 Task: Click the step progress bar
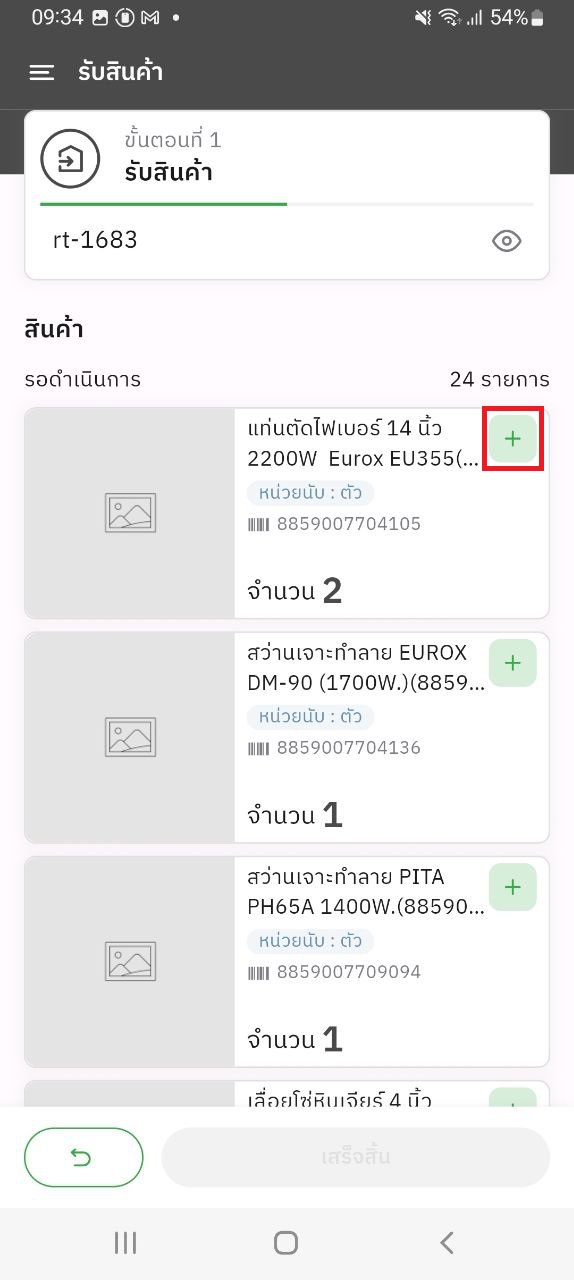point(287,204)
